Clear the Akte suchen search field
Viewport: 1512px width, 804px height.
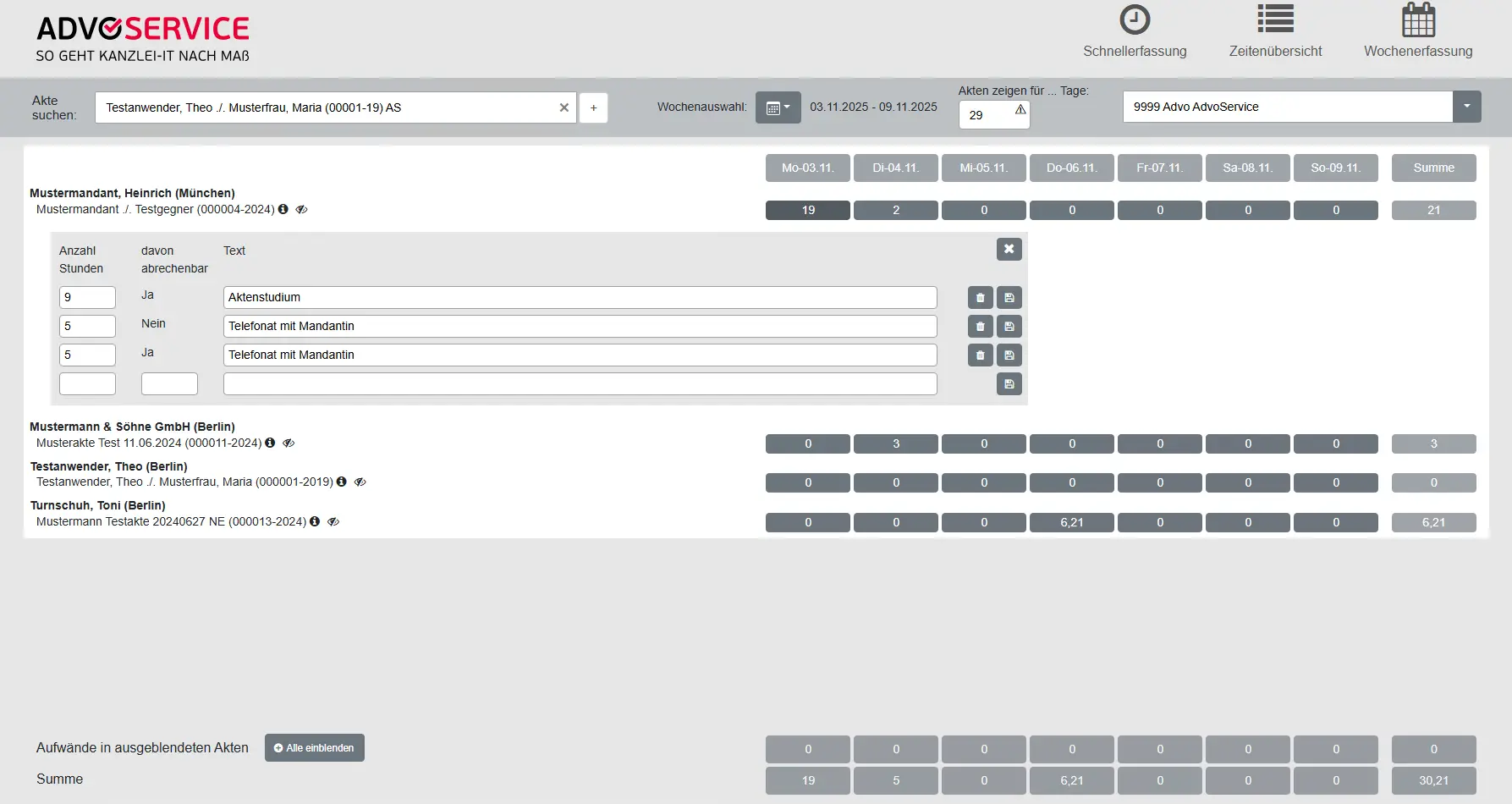[x=564, y=107]
